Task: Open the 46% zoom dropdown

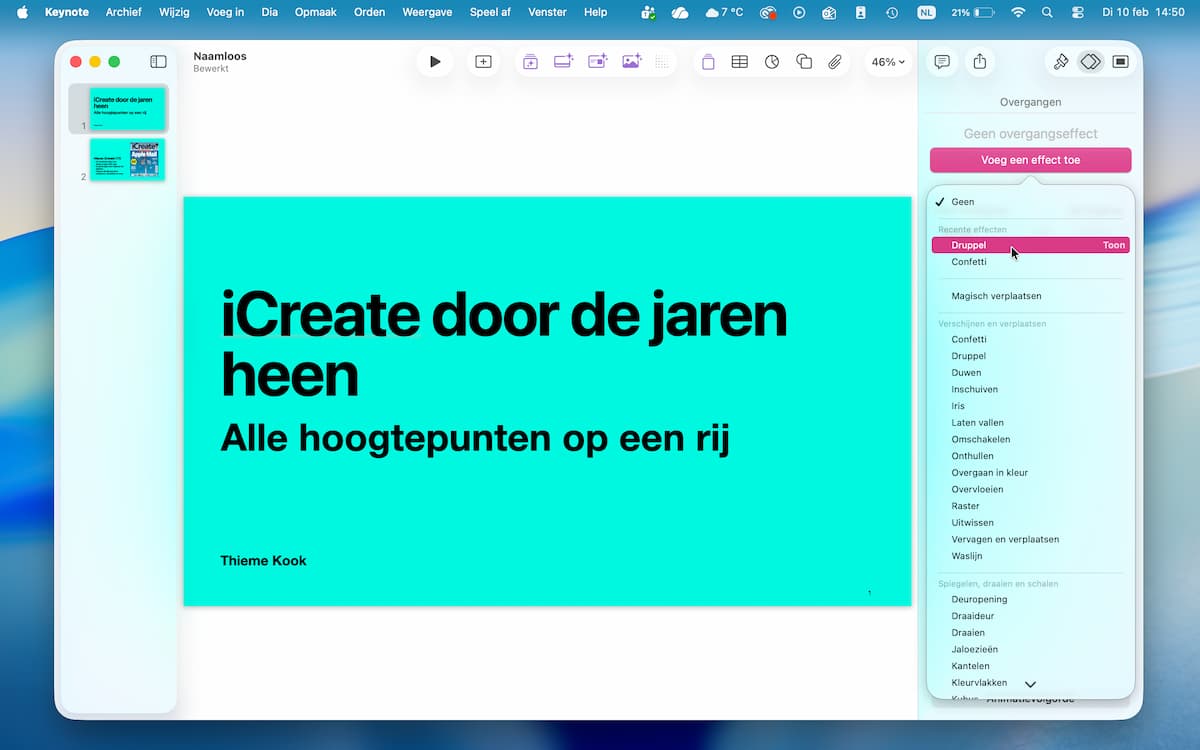Action: 888,62
